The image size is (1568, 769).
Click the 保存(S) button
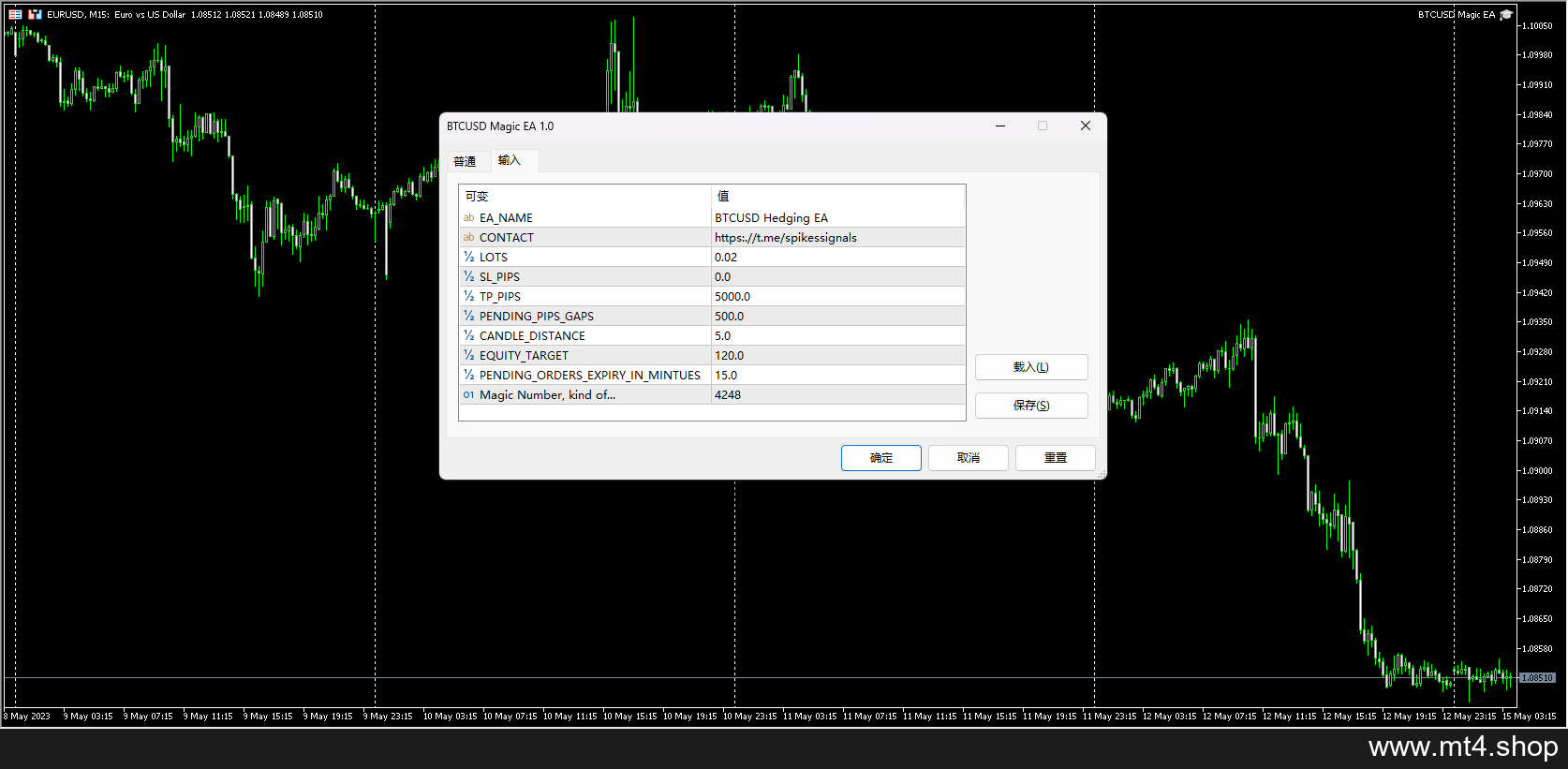[1031, 406]
